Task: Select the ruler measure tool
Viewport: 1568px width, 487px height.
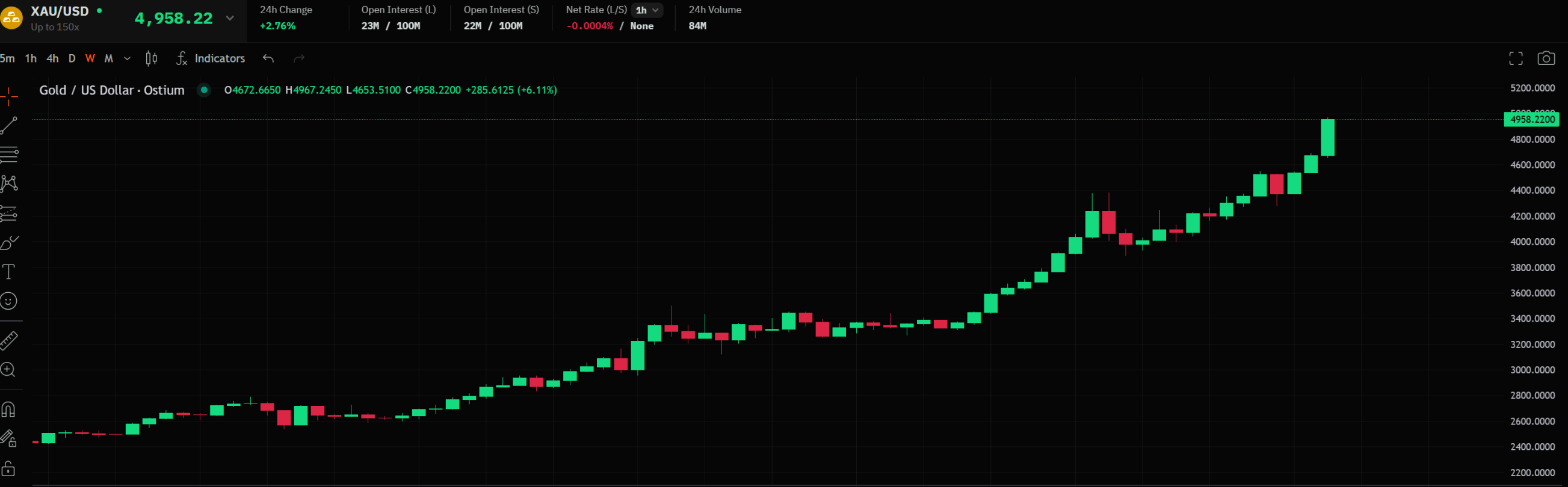Action: [8, 340]
